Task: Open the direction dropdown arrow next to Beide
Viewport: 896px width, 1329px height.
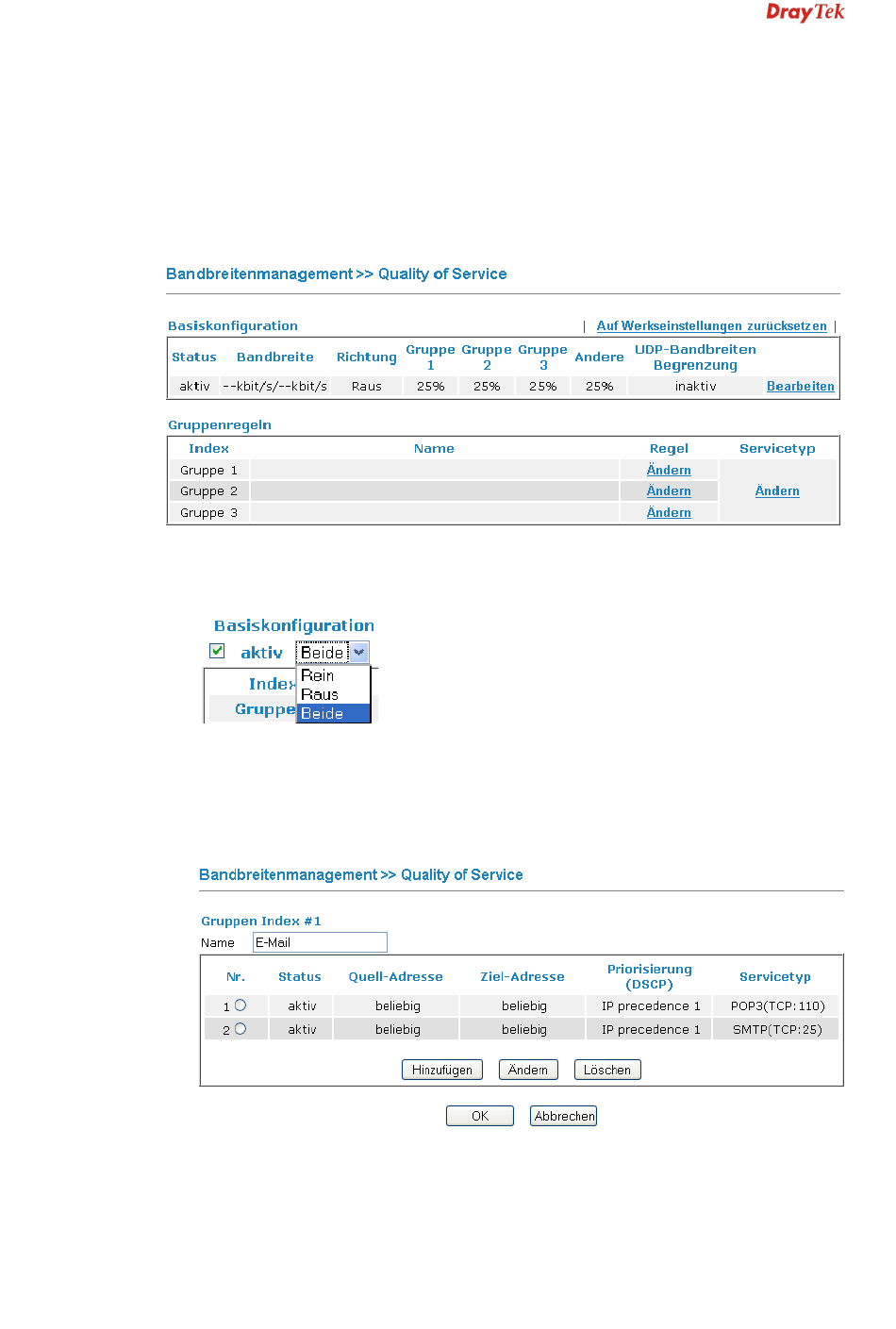Action: click(359, 653)
